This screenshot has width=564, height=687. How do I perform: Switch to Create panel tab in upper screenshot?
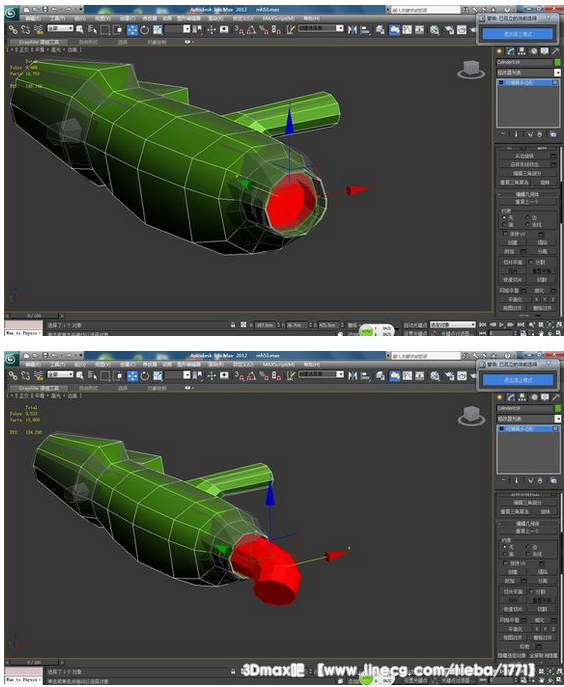[x=500, y=51]
